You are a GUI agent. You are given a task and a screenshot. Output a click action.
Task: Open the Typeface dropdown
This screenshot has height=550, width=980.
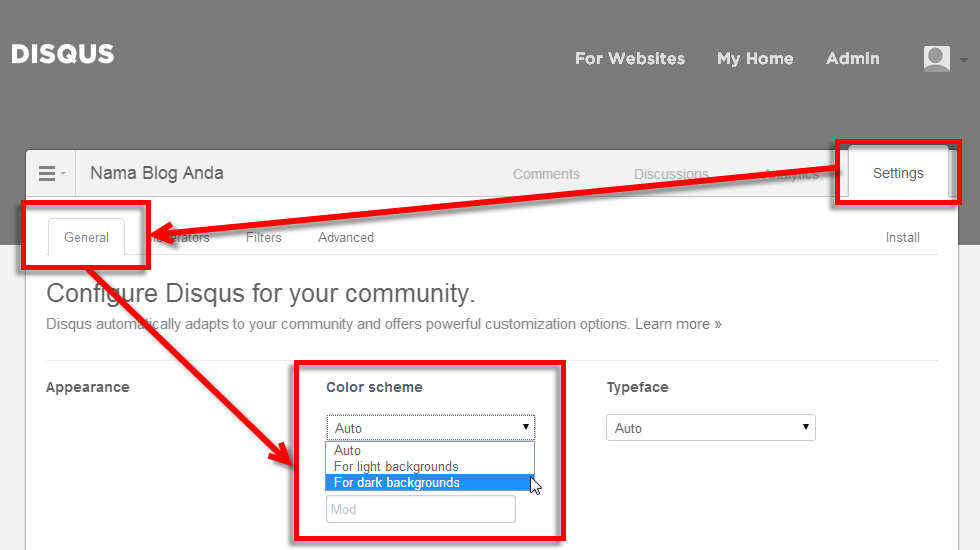point(711,428)
